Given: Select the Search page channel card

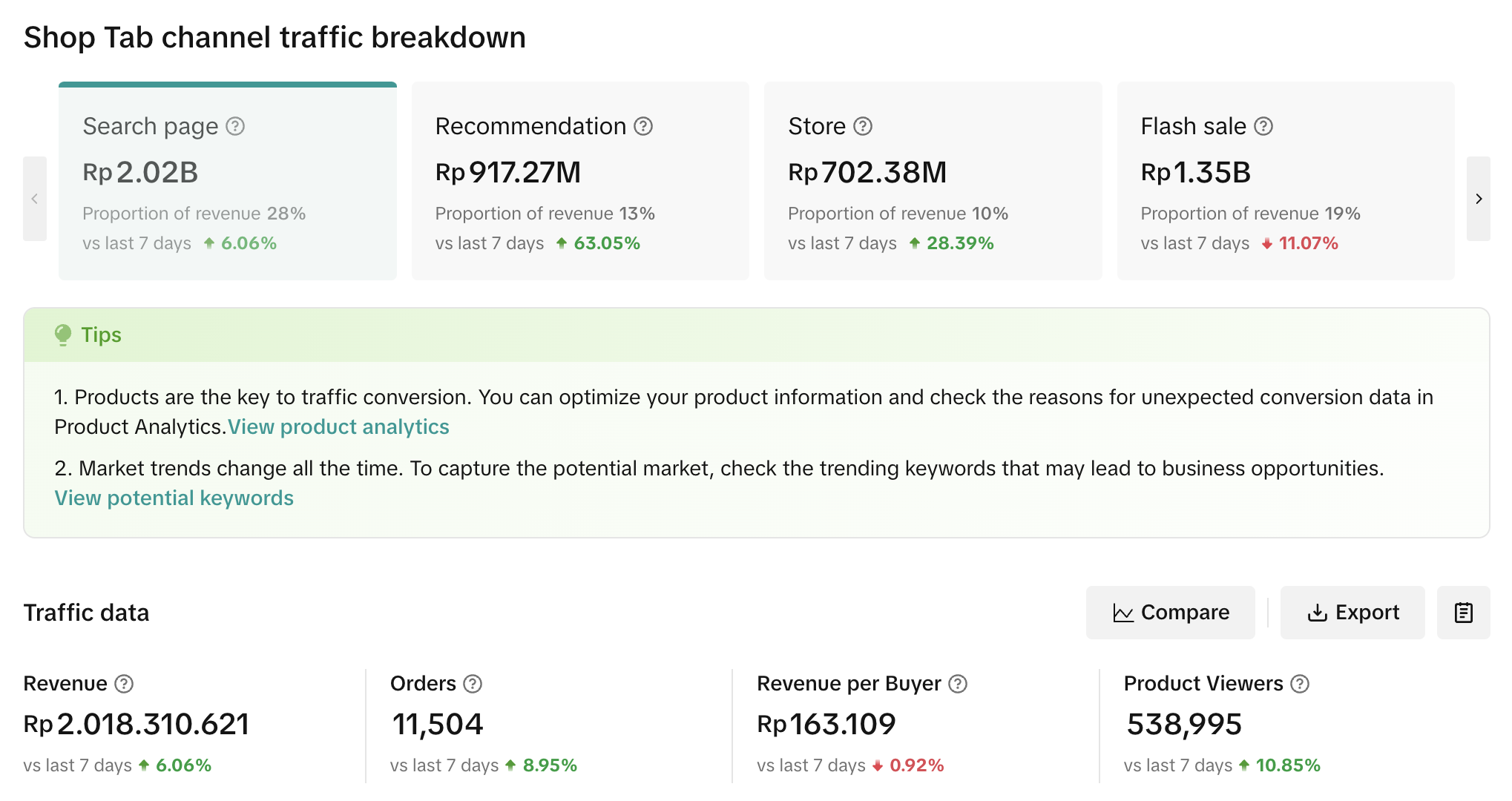Looking at the screenshot, I should pos(227,182).
